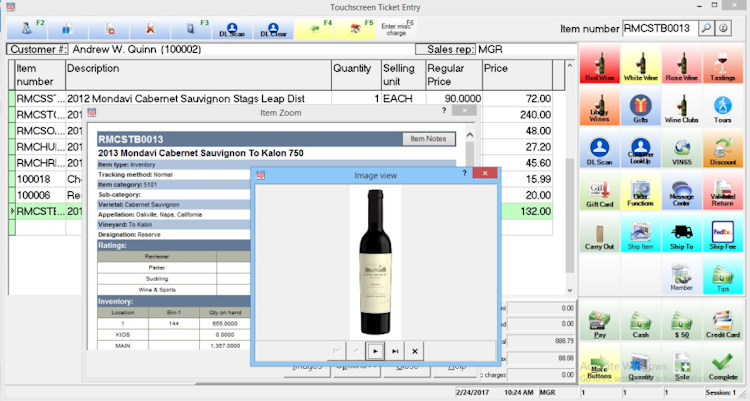
Task: Click the price 240.00 cell
Action: pos(517,115)
